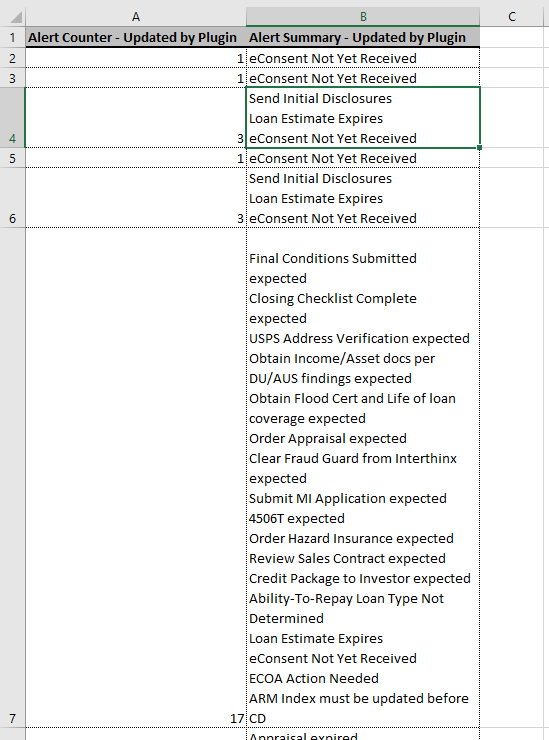Viewport: 549px width, 740px height.
Task: Select row 1 header
Action: click(13, 37)
